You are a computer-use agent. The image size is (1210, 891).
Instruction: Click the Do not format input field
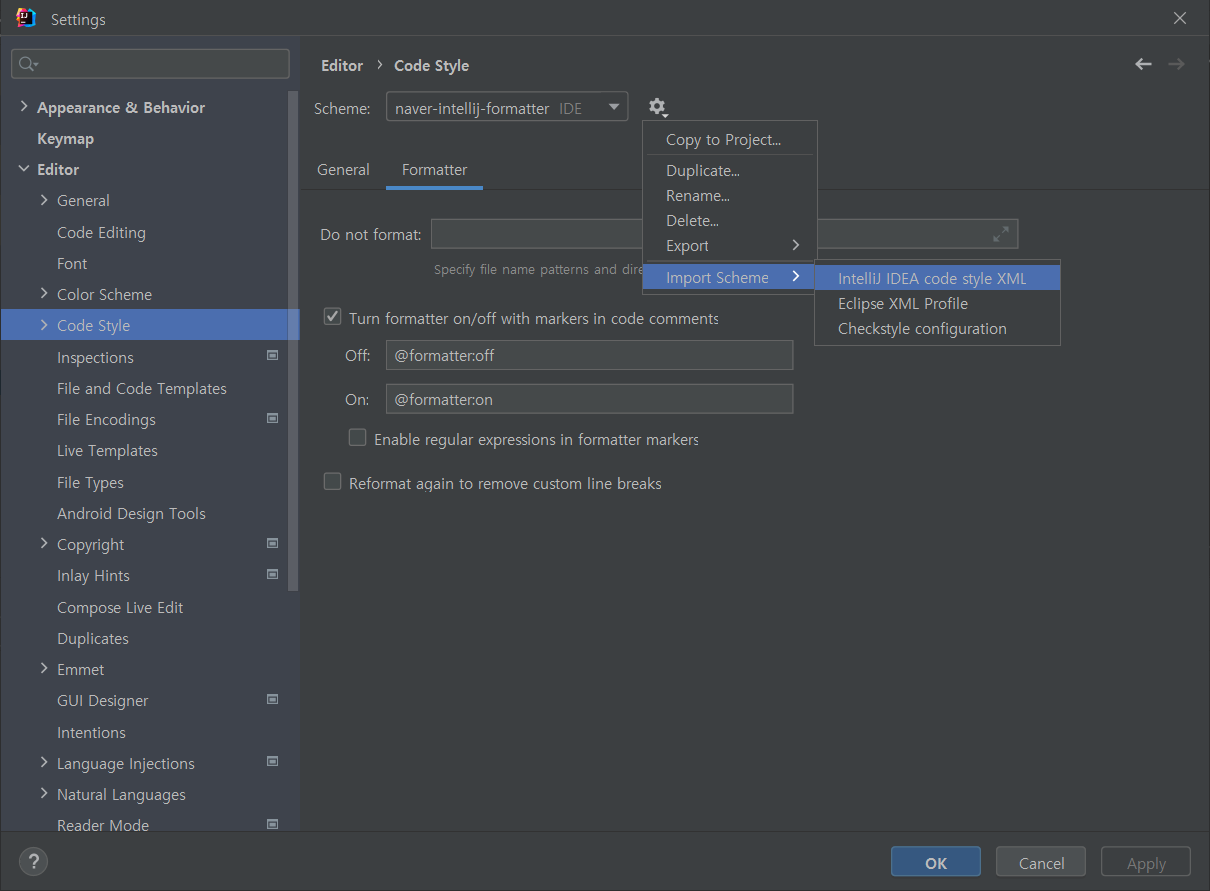(x=724, y=234)
